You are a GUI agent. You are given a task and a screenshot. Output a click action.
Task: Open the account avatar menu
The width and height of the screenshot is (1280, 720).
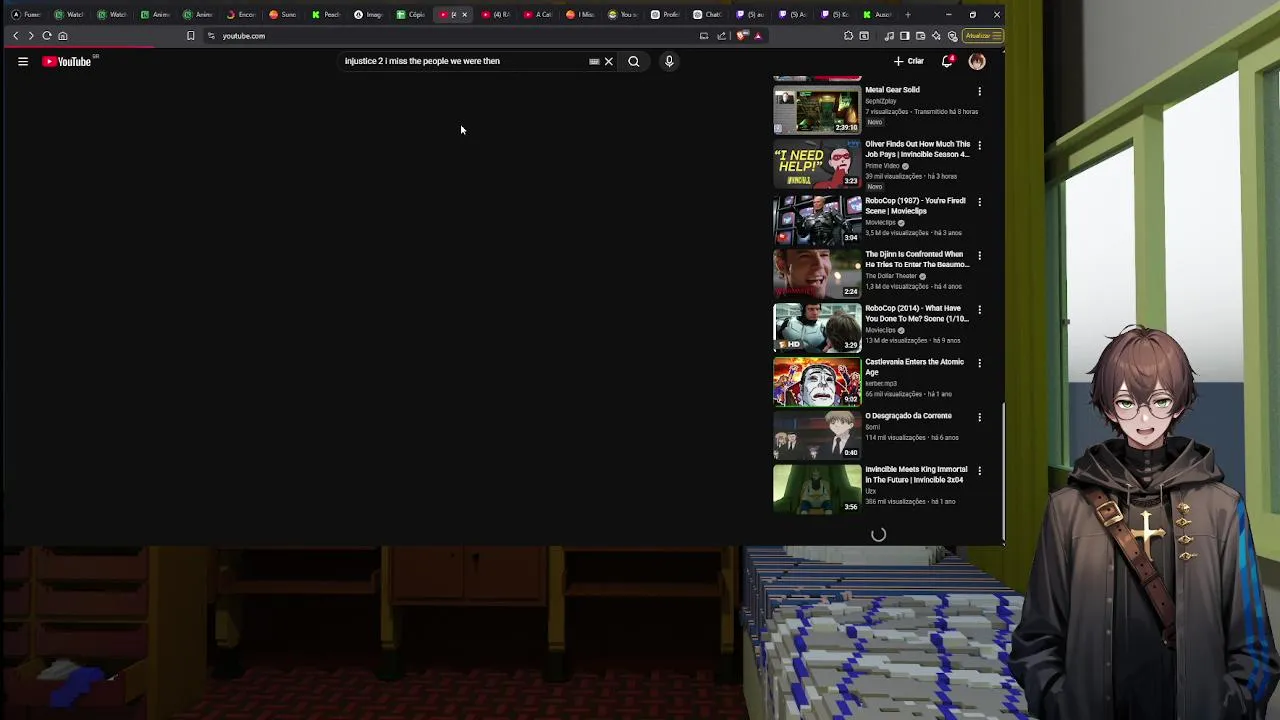pos(977,62)
